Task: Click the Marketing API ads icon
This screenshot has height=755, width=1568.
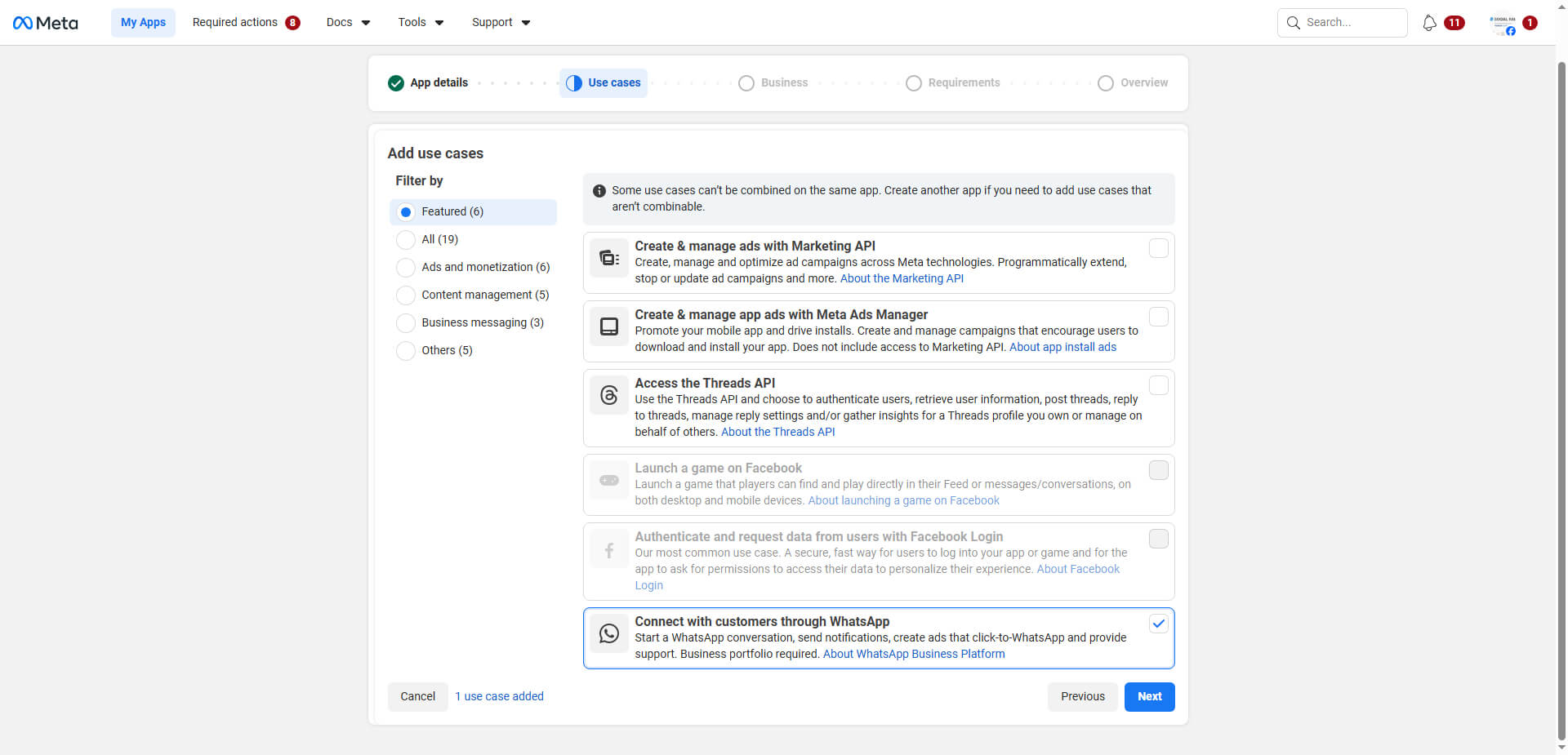Action: pyautogui.click(x=609, y=259)
